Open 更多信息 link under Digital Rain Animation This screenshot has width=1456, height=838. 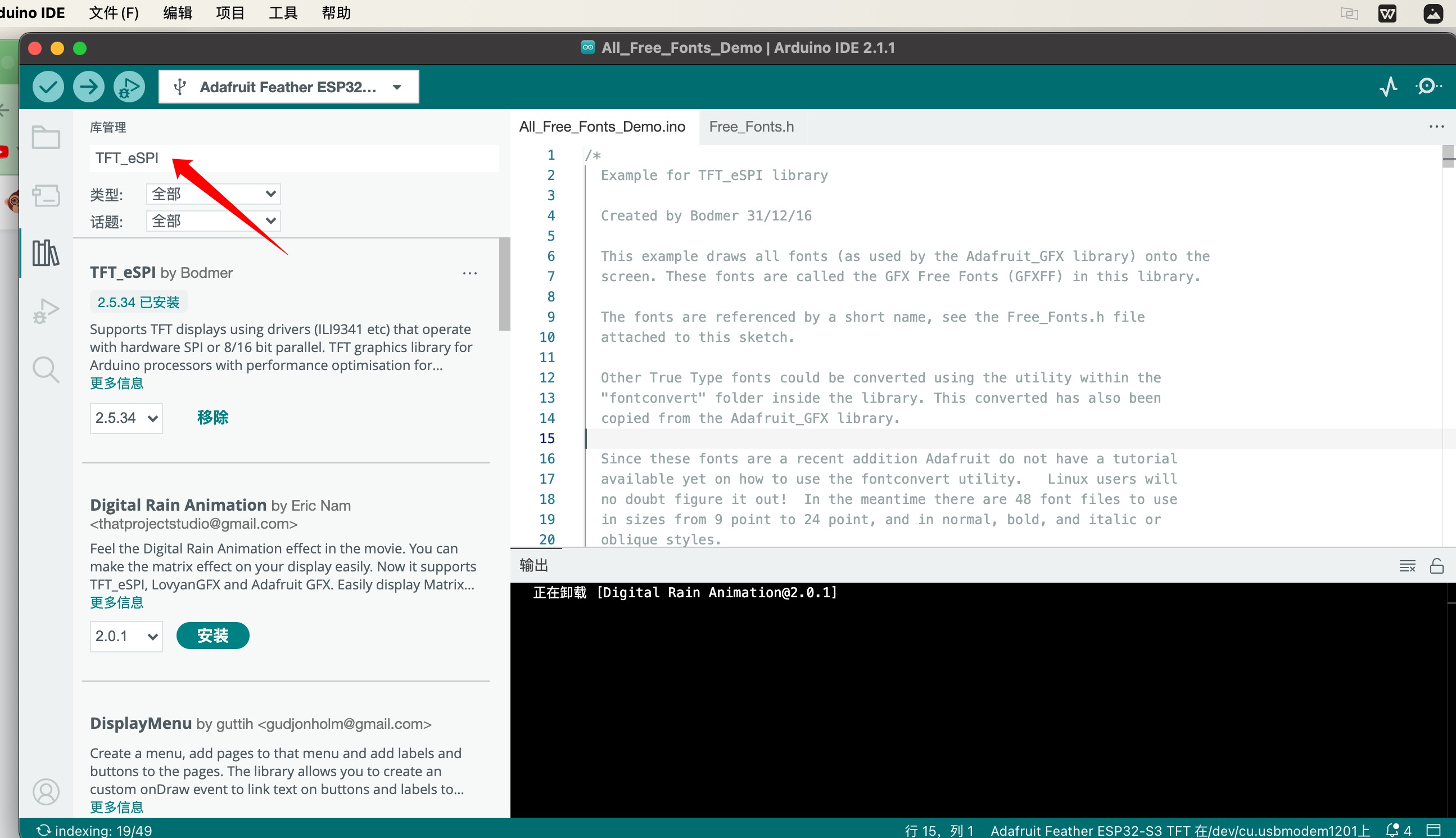[117, 602]
